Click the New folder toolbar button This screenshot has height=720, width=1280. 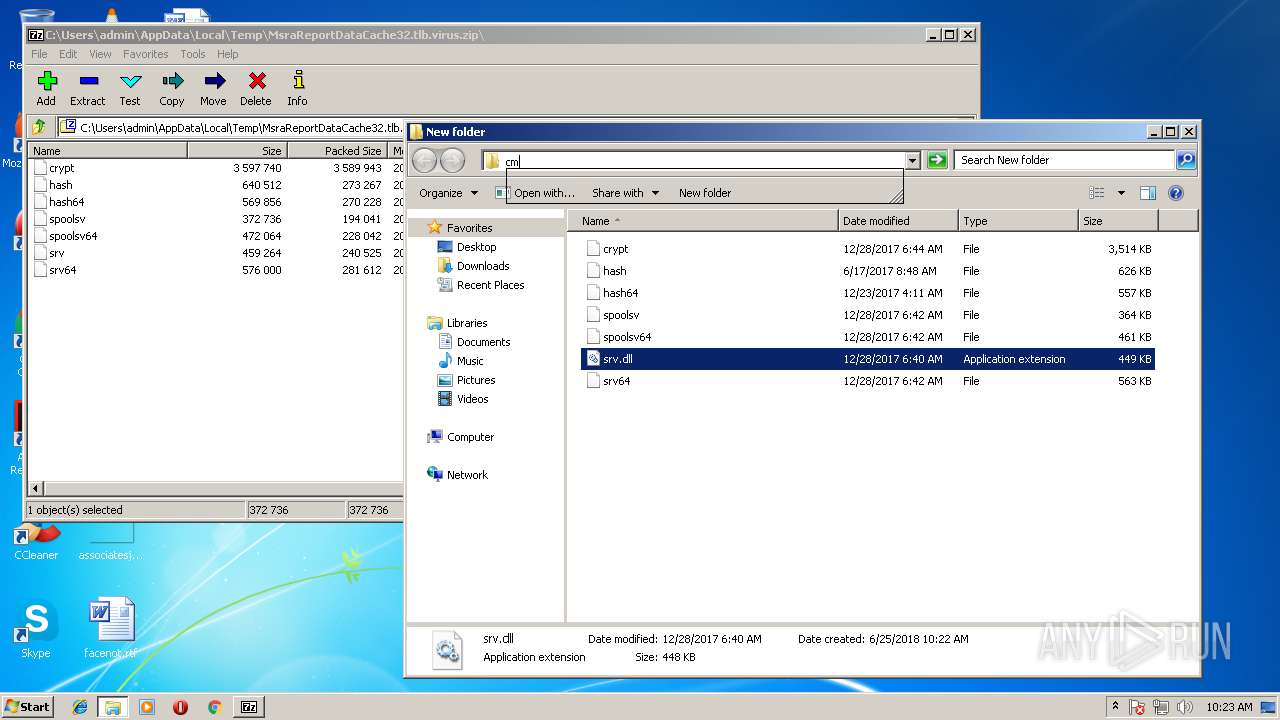coord(705,193)
